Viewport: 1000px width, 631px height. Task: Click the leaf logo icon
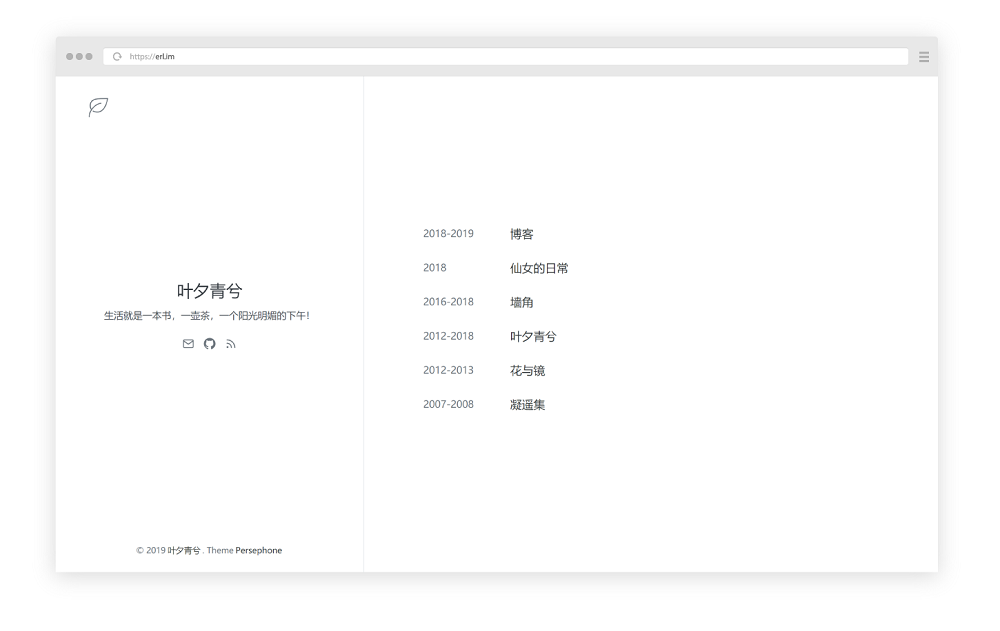(98, 106)
